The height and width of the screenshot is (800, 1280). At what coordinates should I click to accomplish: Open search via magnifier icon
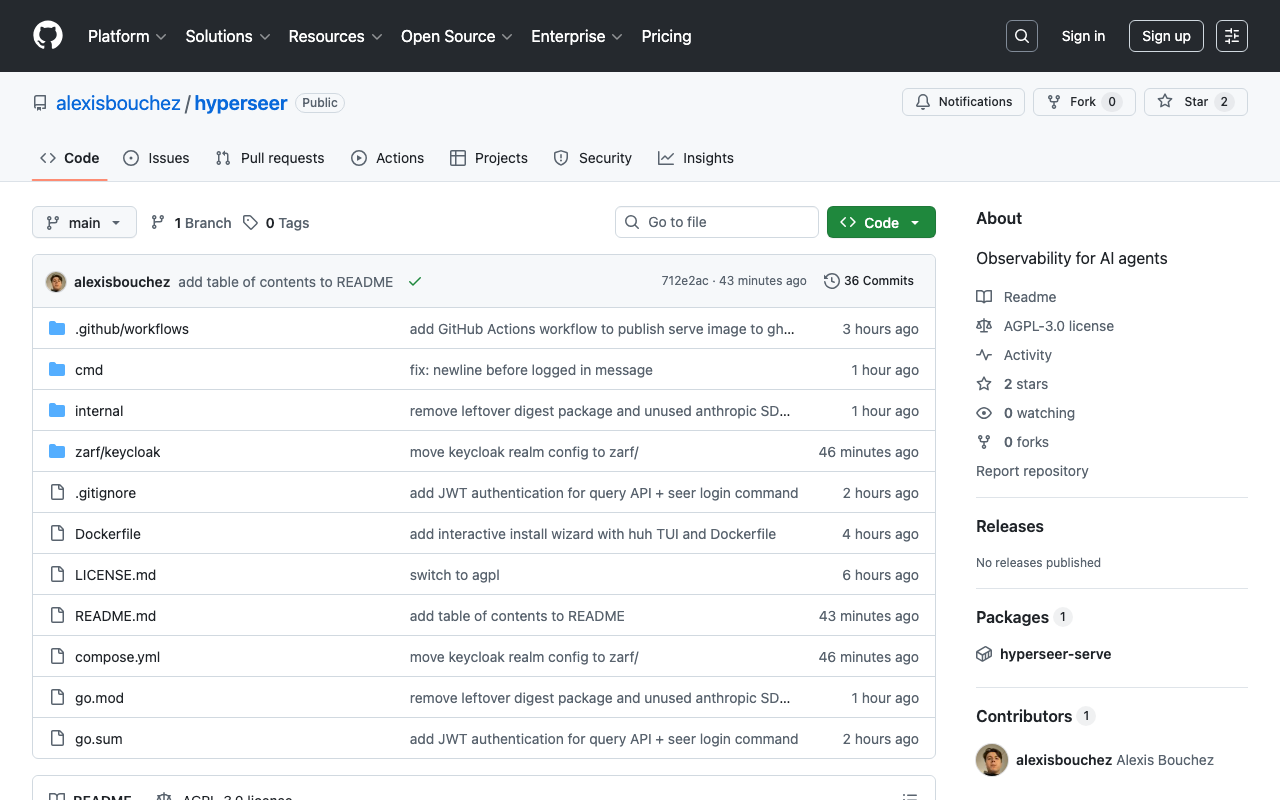pos(1022,36)
